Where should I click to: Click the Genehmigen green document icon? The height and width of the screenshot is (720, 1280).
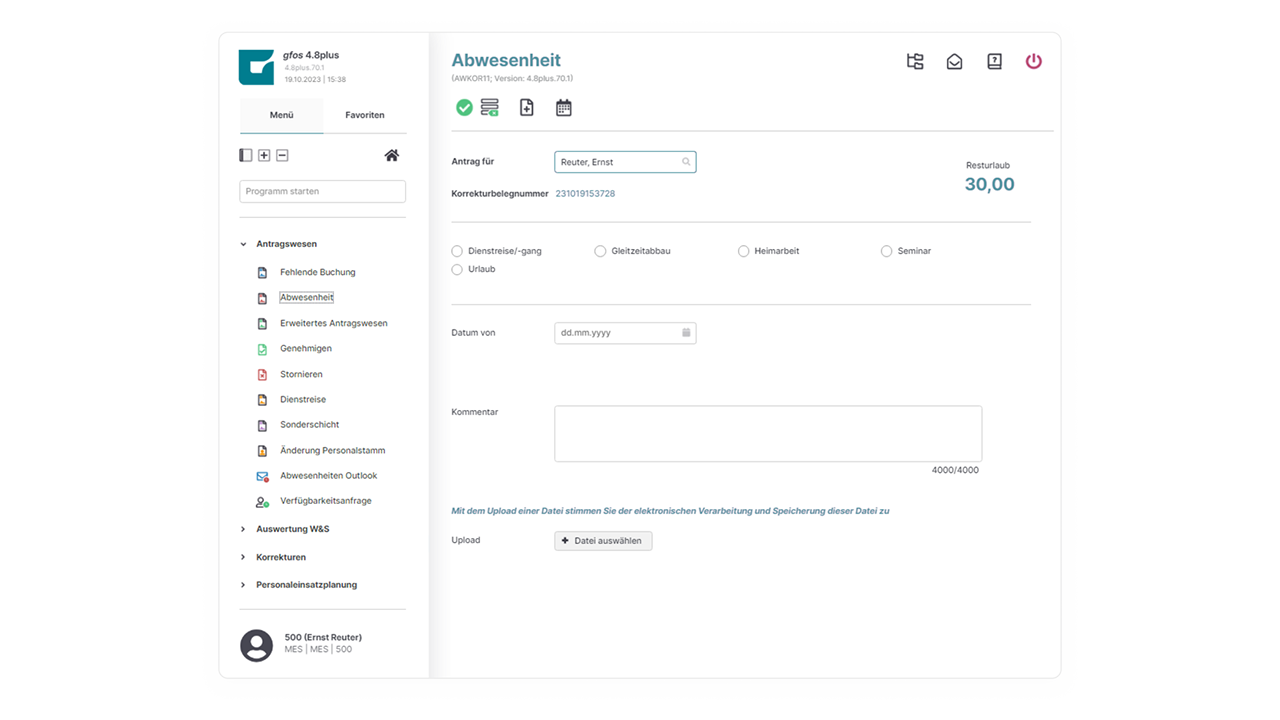tap(262, 349)
